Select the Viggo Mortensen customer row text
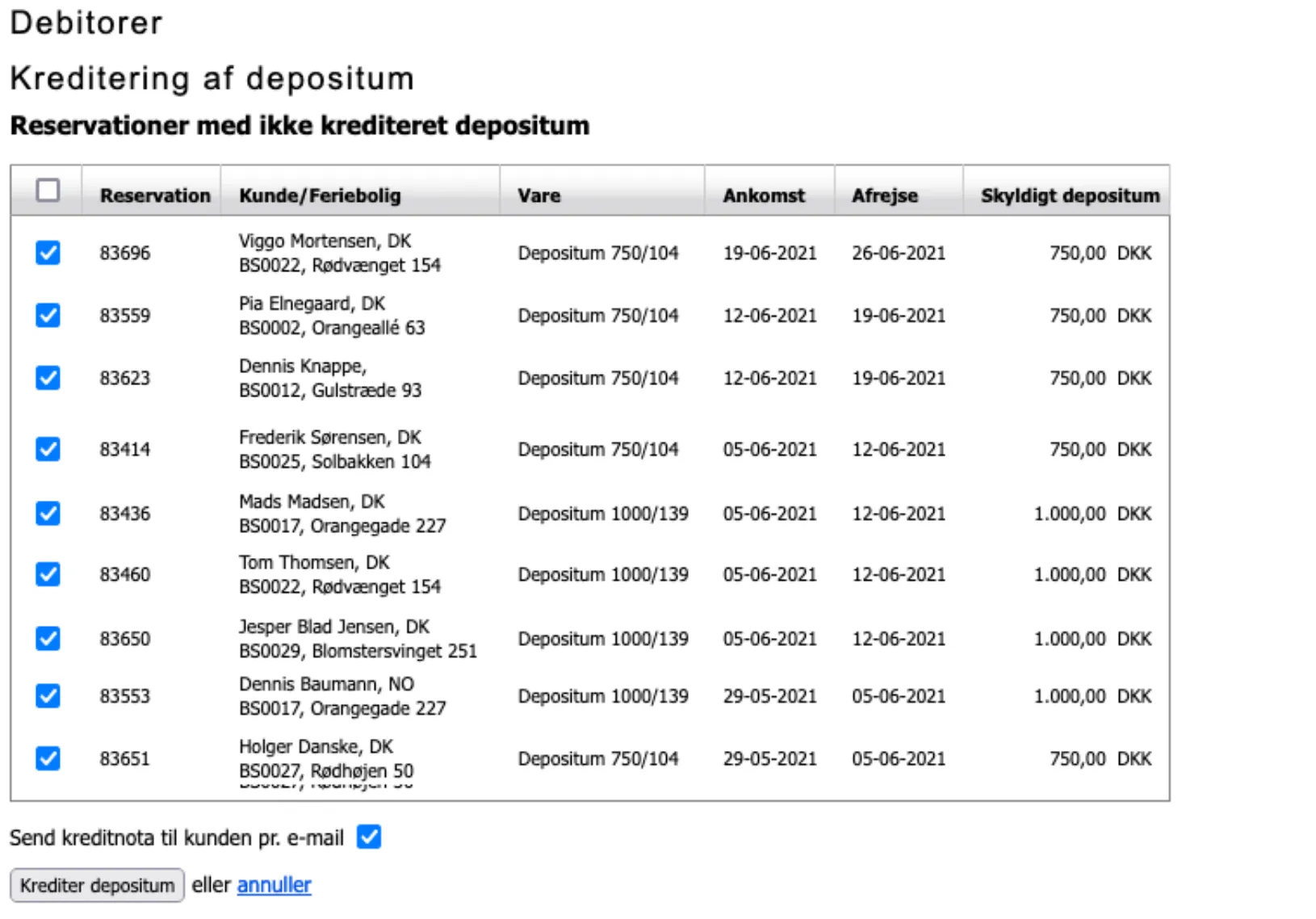The width and height of the screenshot is (1316, 919). pos(325,241)
